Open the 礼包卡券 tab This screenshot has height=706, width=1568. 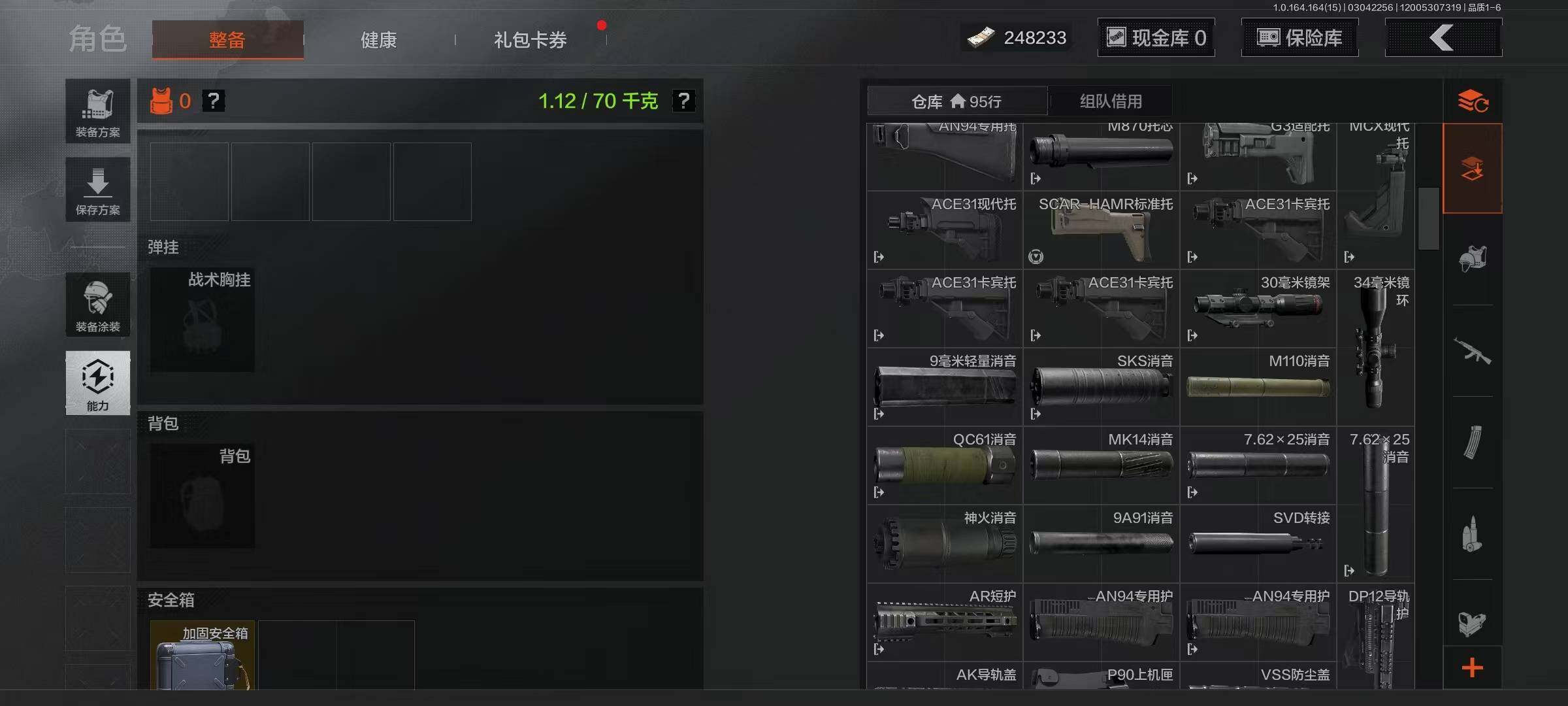(x=531, y=40)
